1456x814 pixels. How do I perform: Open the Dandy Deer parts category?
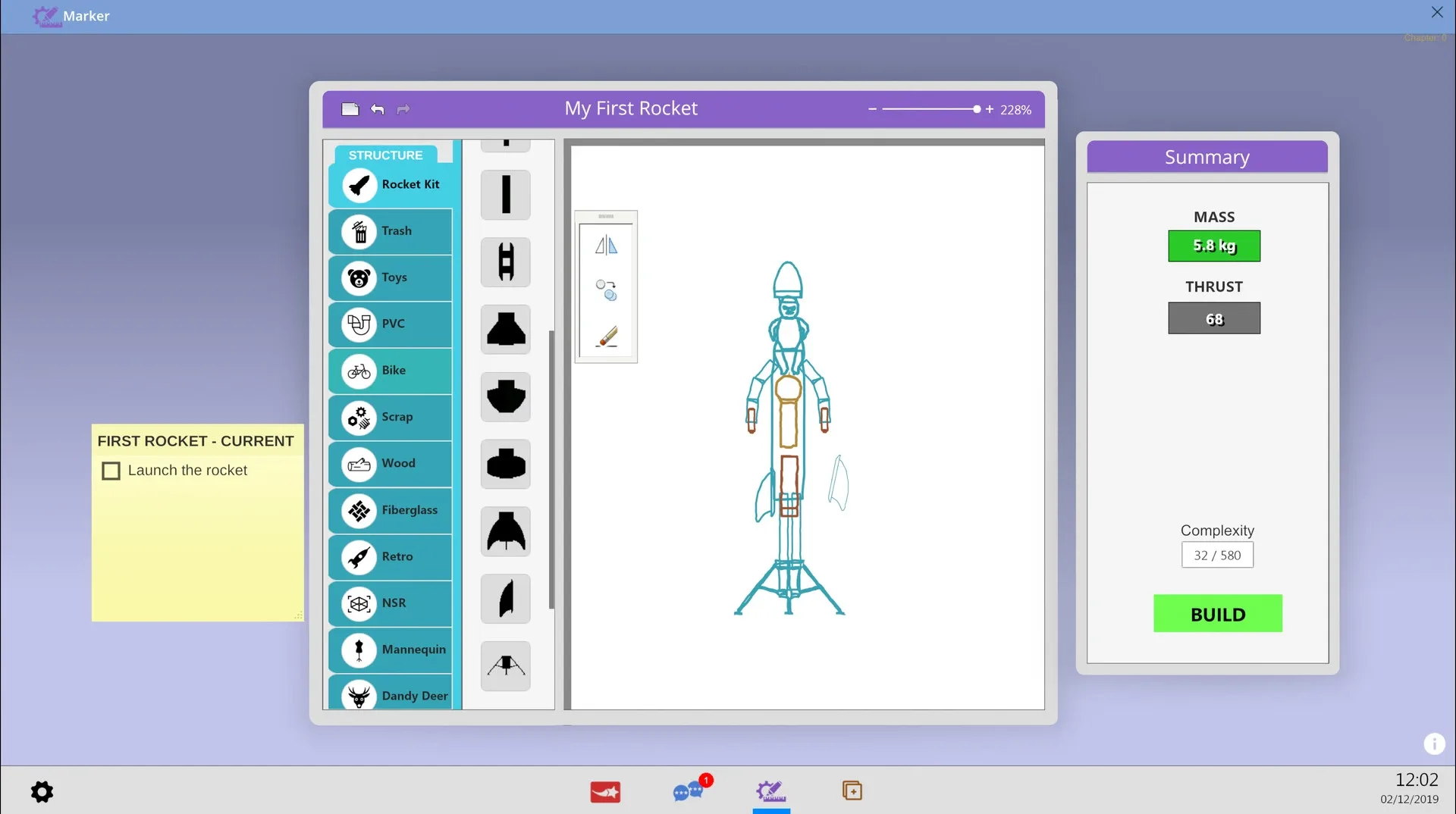390,696
